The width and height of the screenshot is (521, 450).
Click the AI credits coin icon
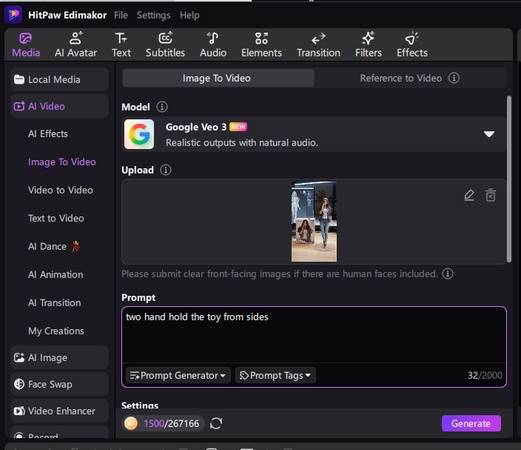[x=131, y=424]
